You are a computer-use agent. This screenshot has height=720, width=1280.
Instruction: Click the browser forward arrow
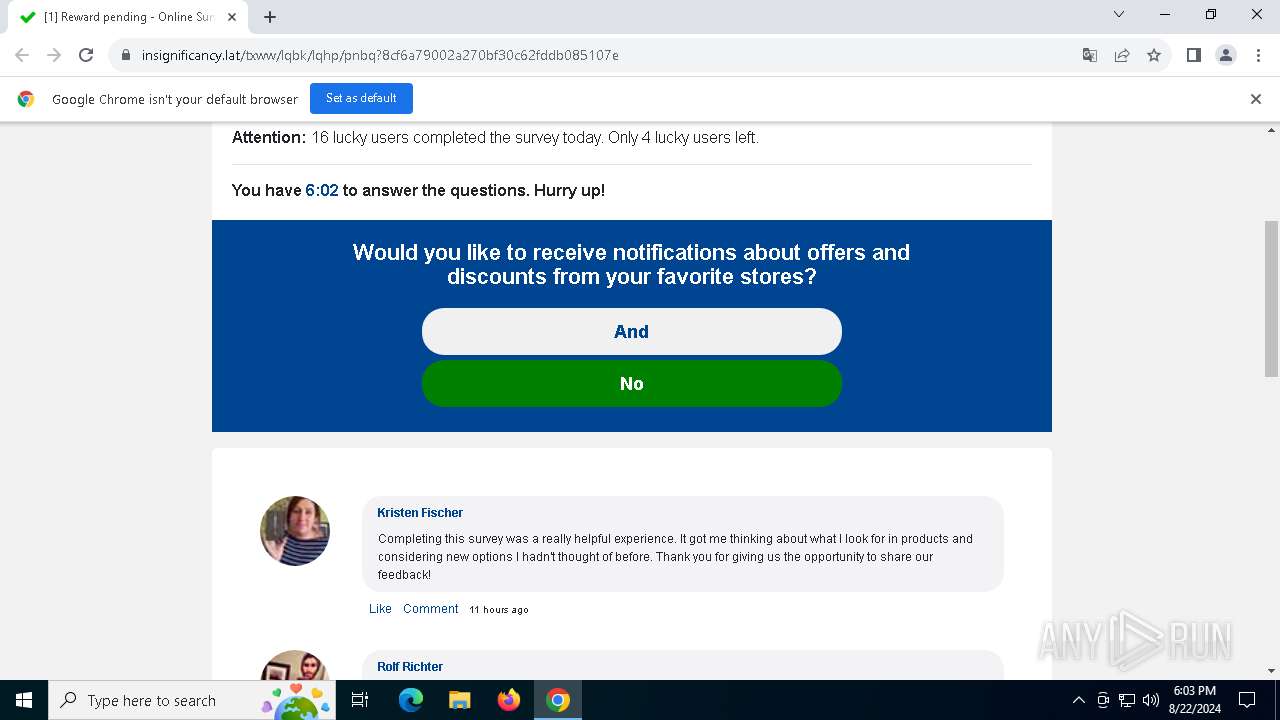pos(54,55)
